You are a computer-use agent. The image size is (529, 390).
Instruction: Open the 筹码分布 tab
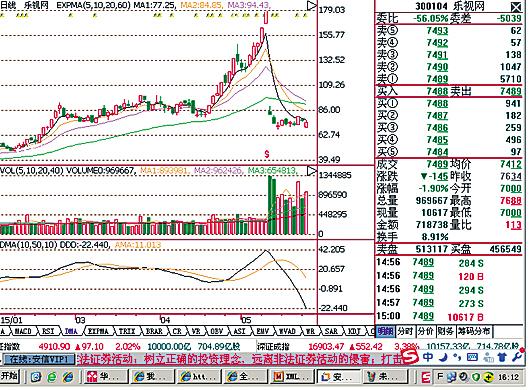[x=474, y=332]
